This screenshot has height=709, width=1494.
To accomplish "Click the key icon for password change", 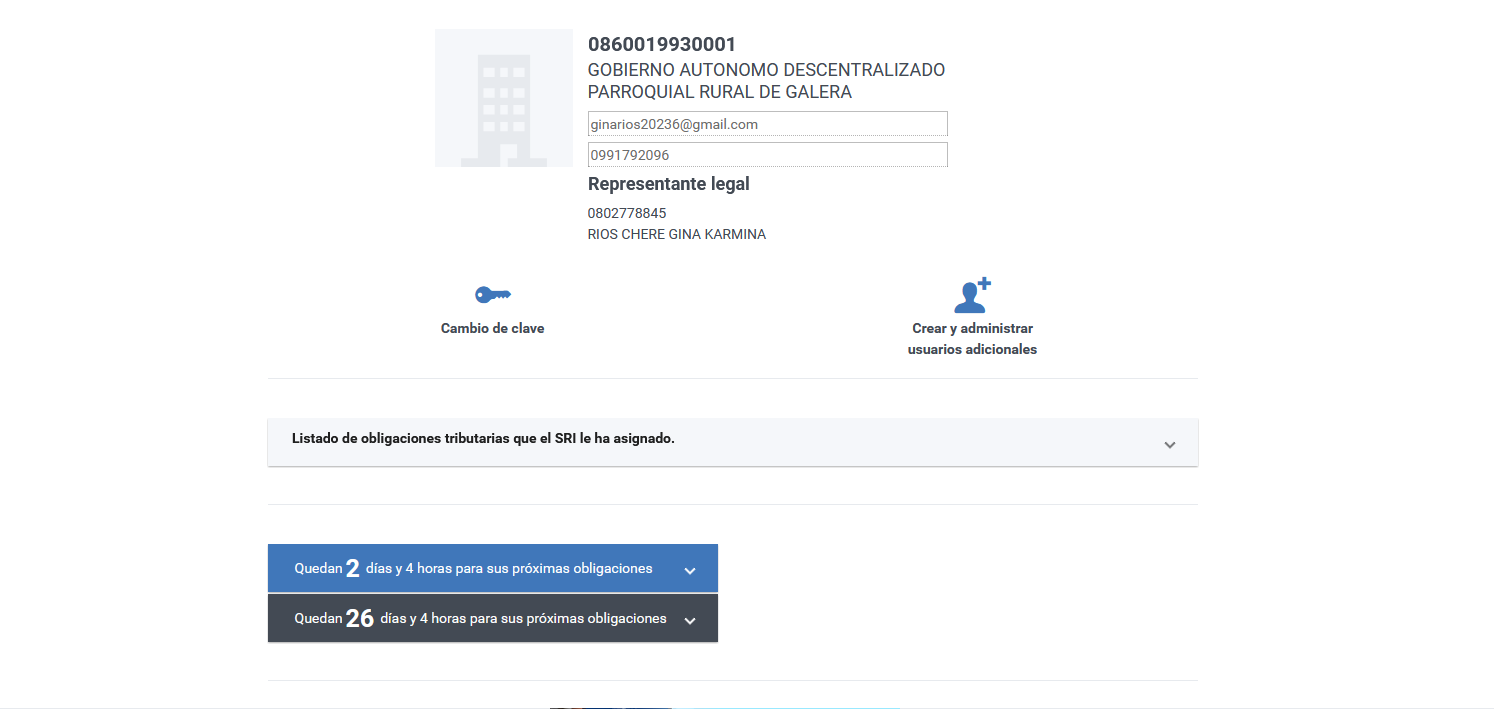I will pyautogui.click(x=492, y=295).
